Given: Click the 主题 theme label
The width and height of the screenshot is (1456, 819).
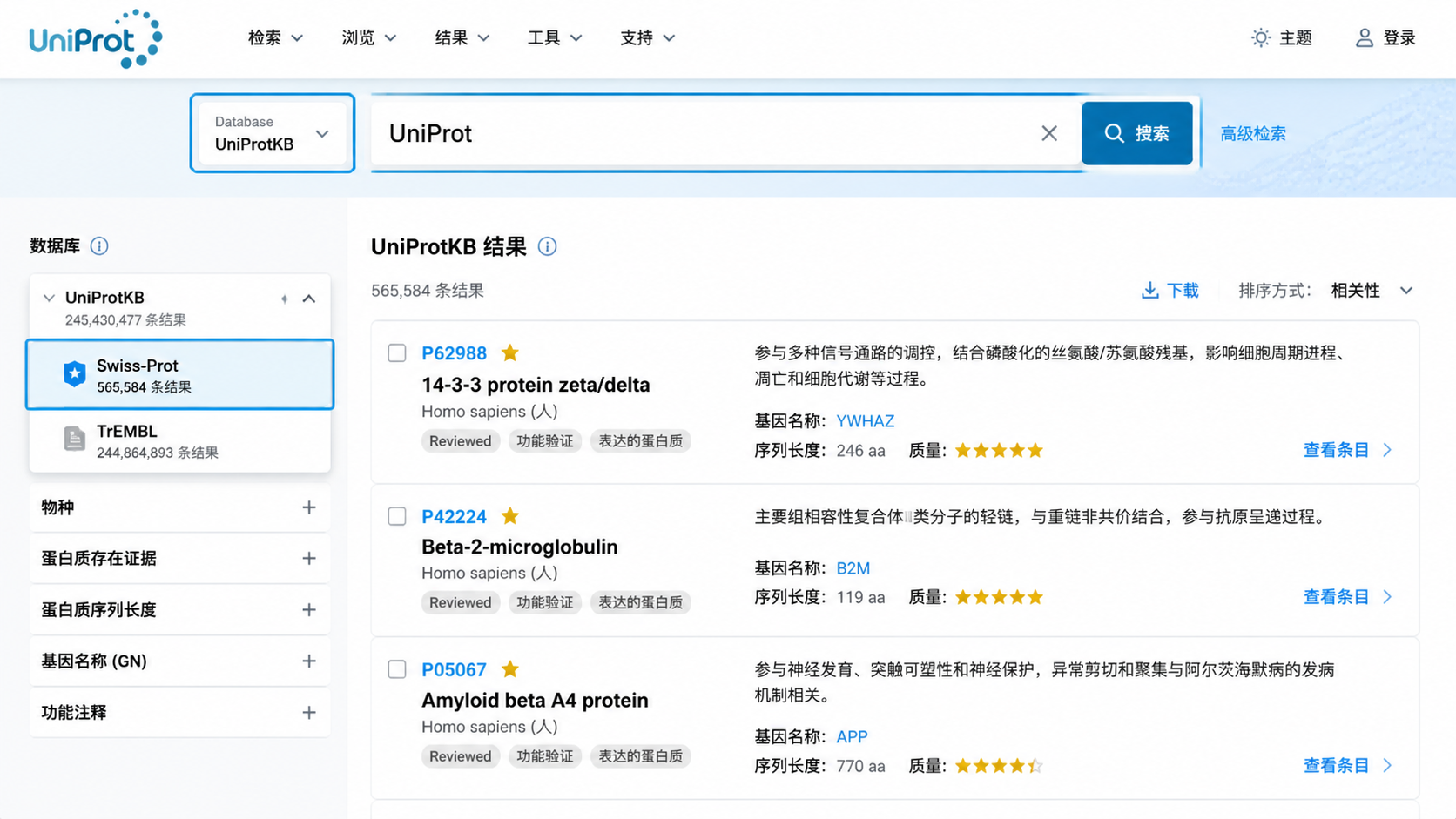Looking at the screenshot, I should tap(1296, 37).
